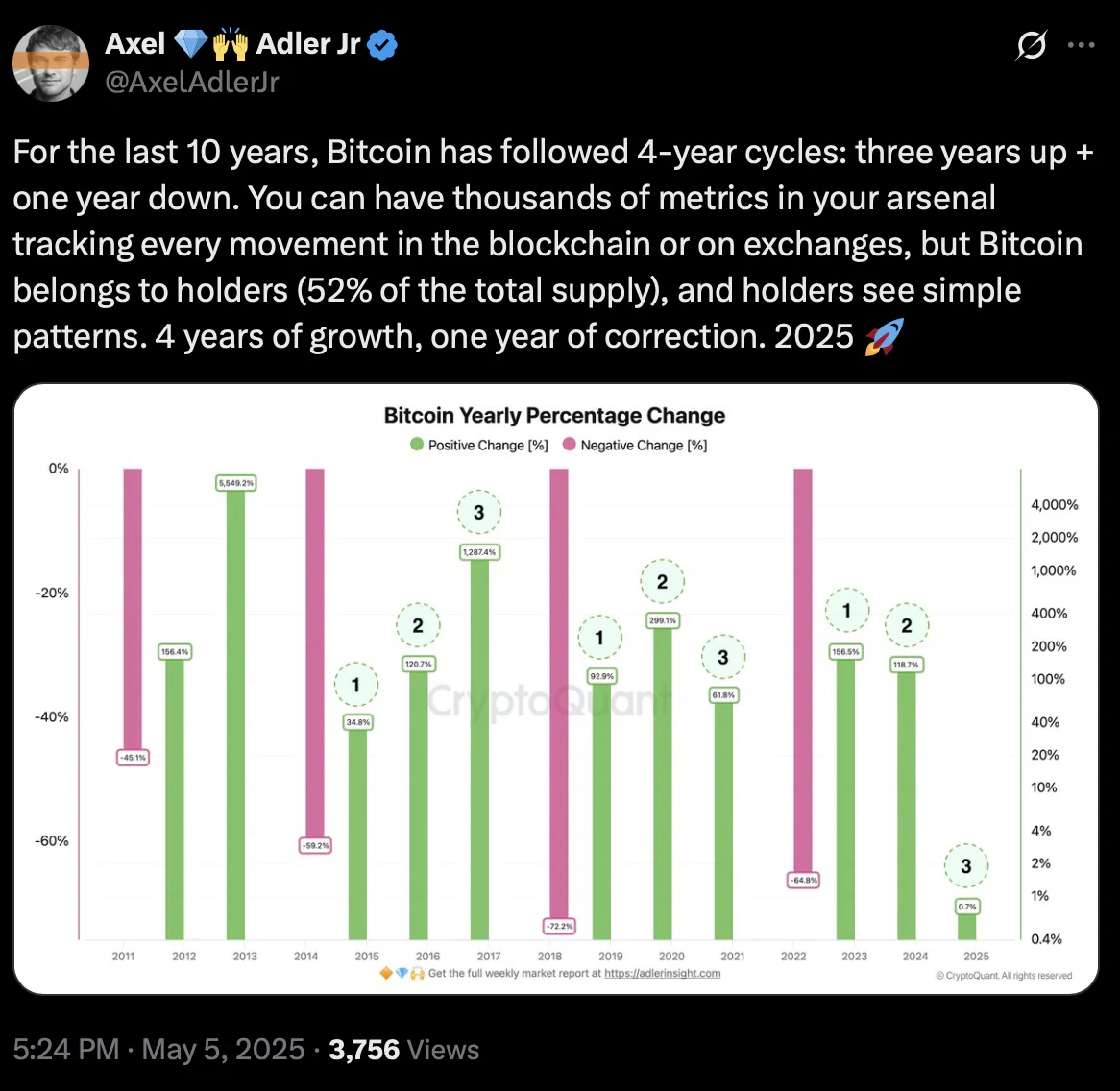This screenshot has width=1120, height=1091.
Task: Open the adlerinsight.com link in chart
Action: pyautogui.click(x=662, y=973)
